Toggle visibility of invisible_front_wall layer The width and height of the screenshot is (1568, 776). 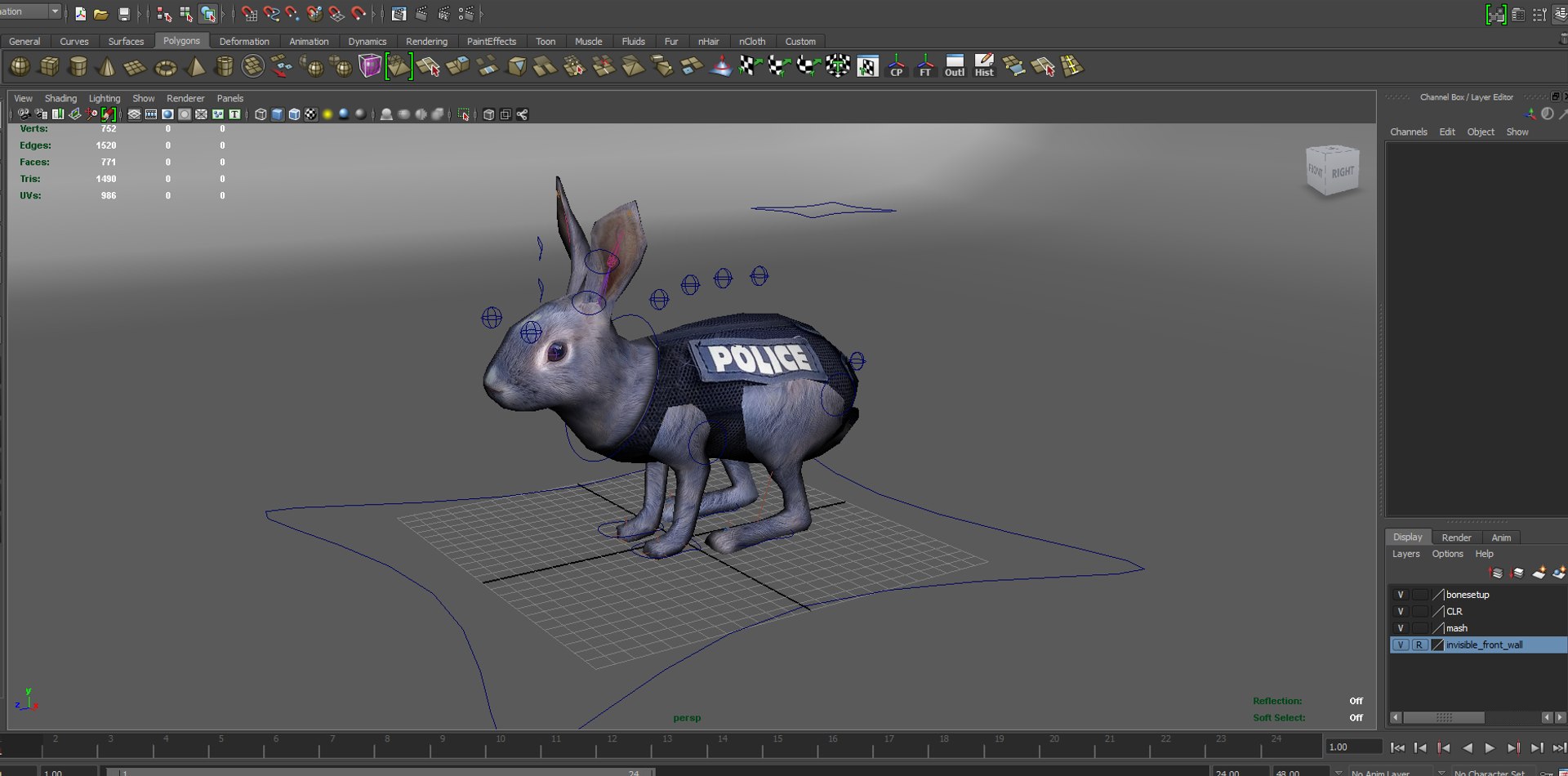pos(1401,644)
